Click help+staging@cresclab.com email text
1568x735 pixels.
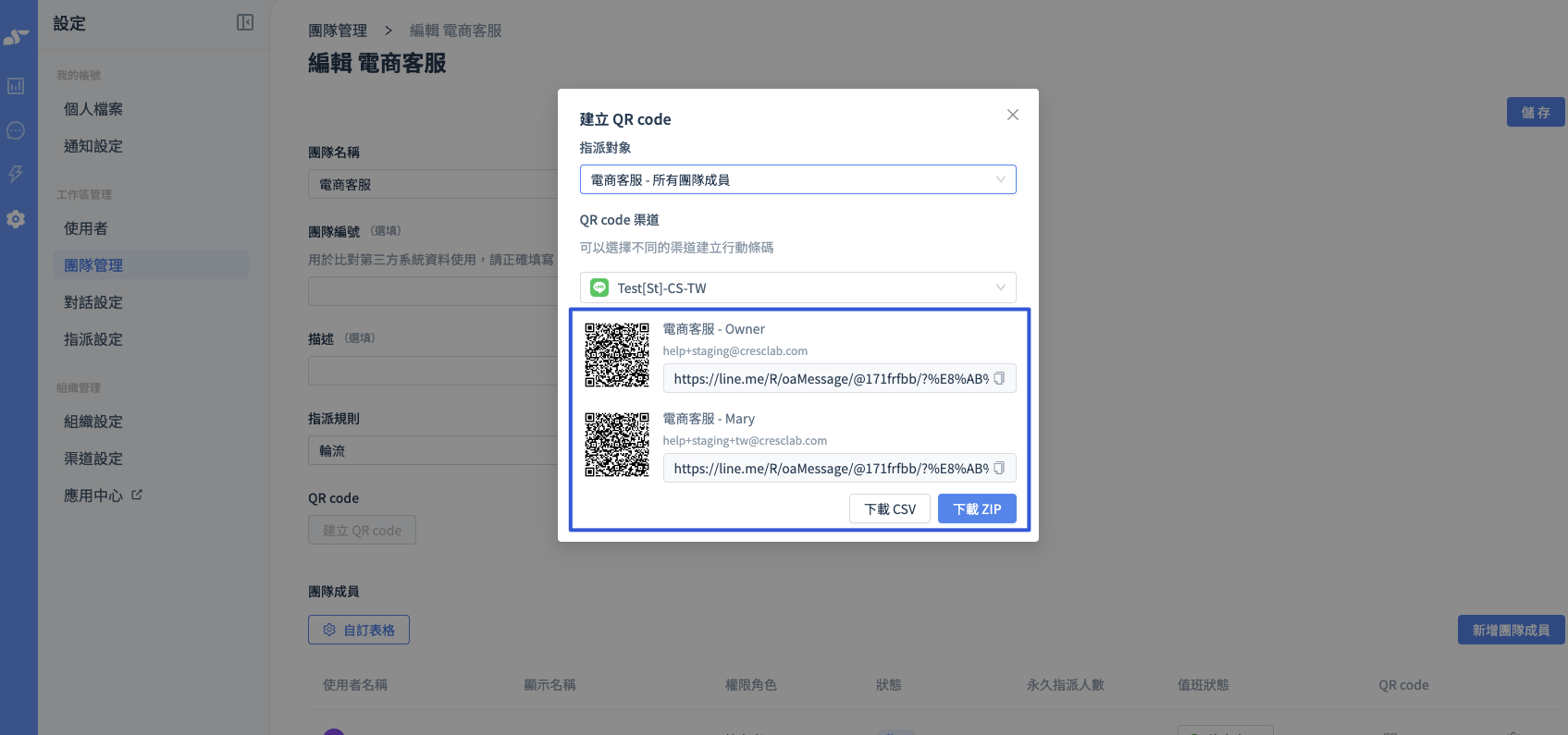click(x=735, y=351)
